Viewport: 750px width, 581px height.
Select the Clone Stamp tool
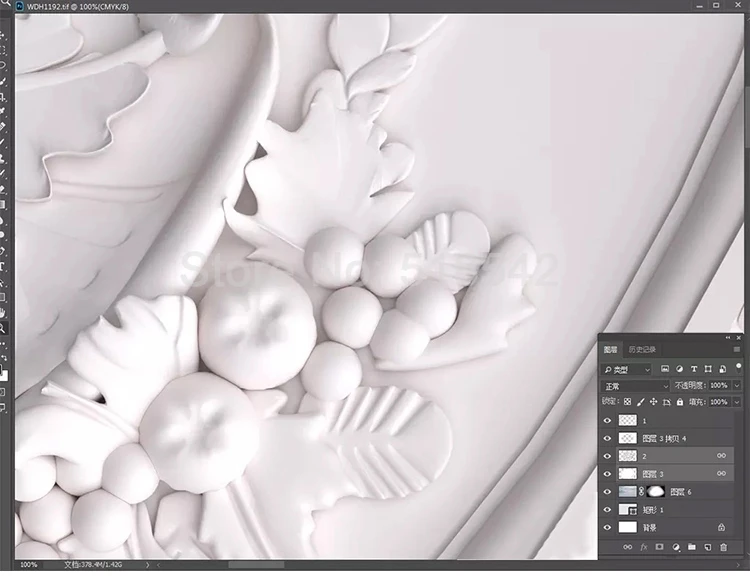click(2, 158)
